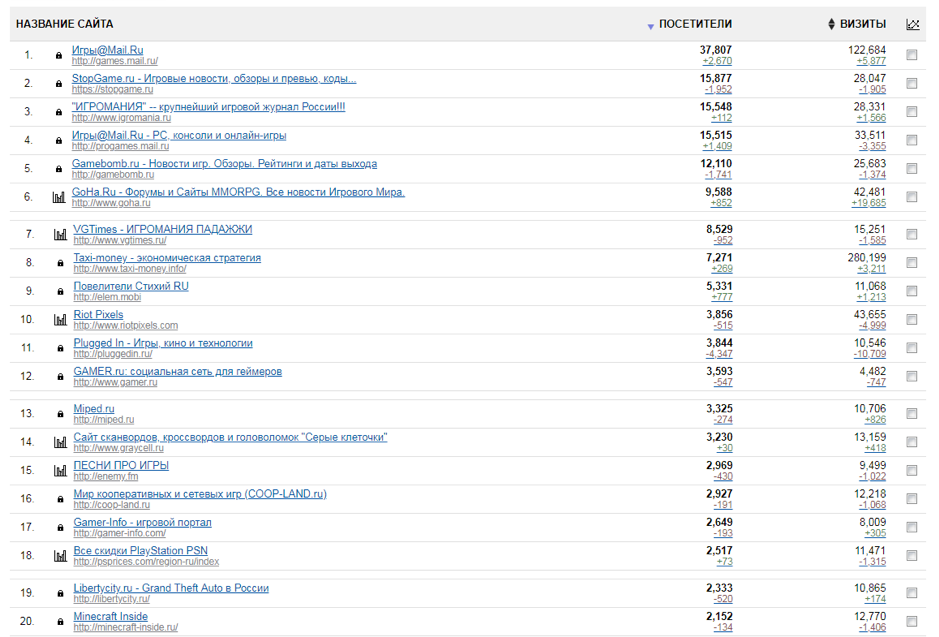Click lock icon next to Игры@Mail.Ru row
Screen dimensions: 939x637
point(59,56)
